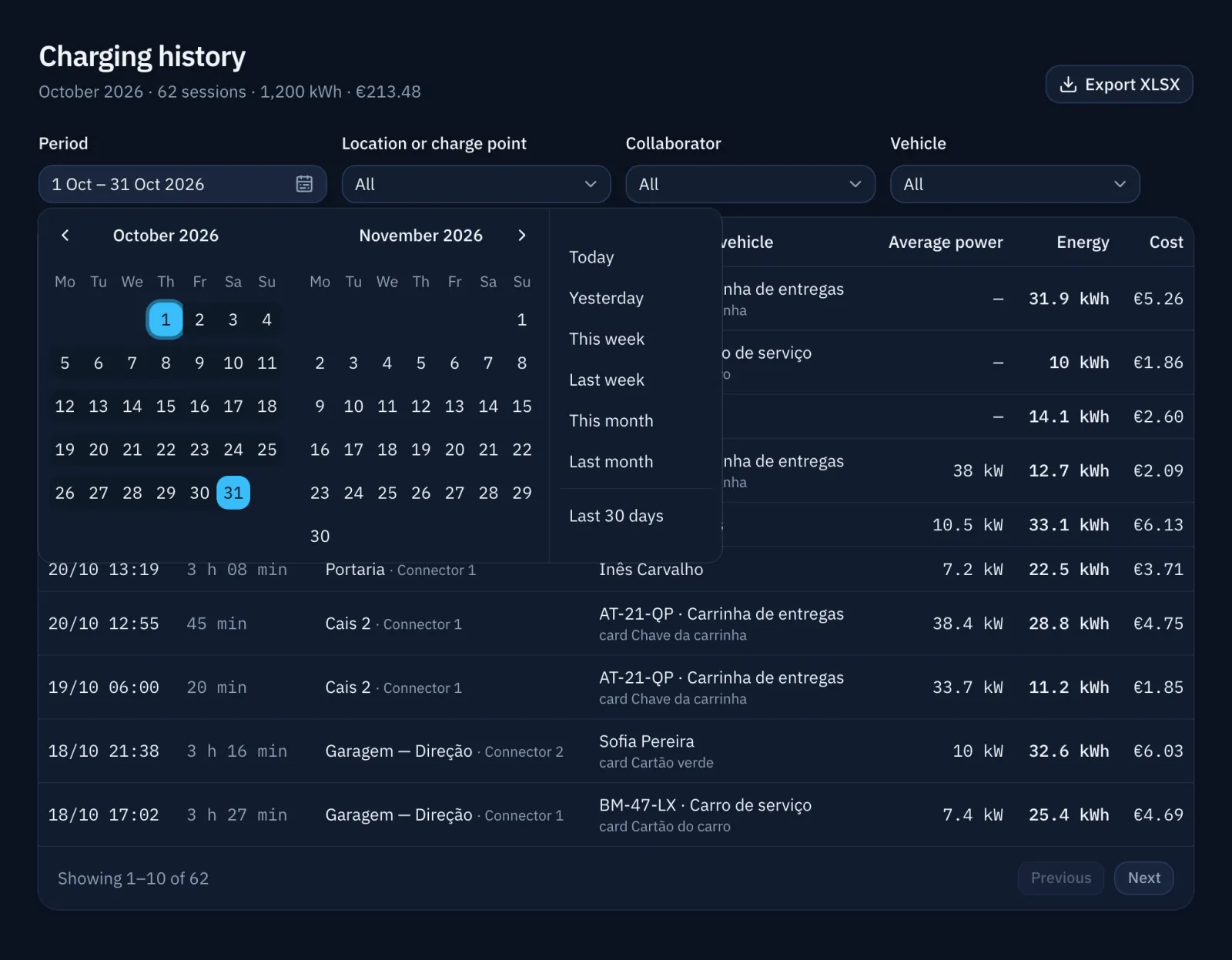Screen dimensions: 1232x960
Task: Select the Last 30 days preset
Action: tap(616, 516)
